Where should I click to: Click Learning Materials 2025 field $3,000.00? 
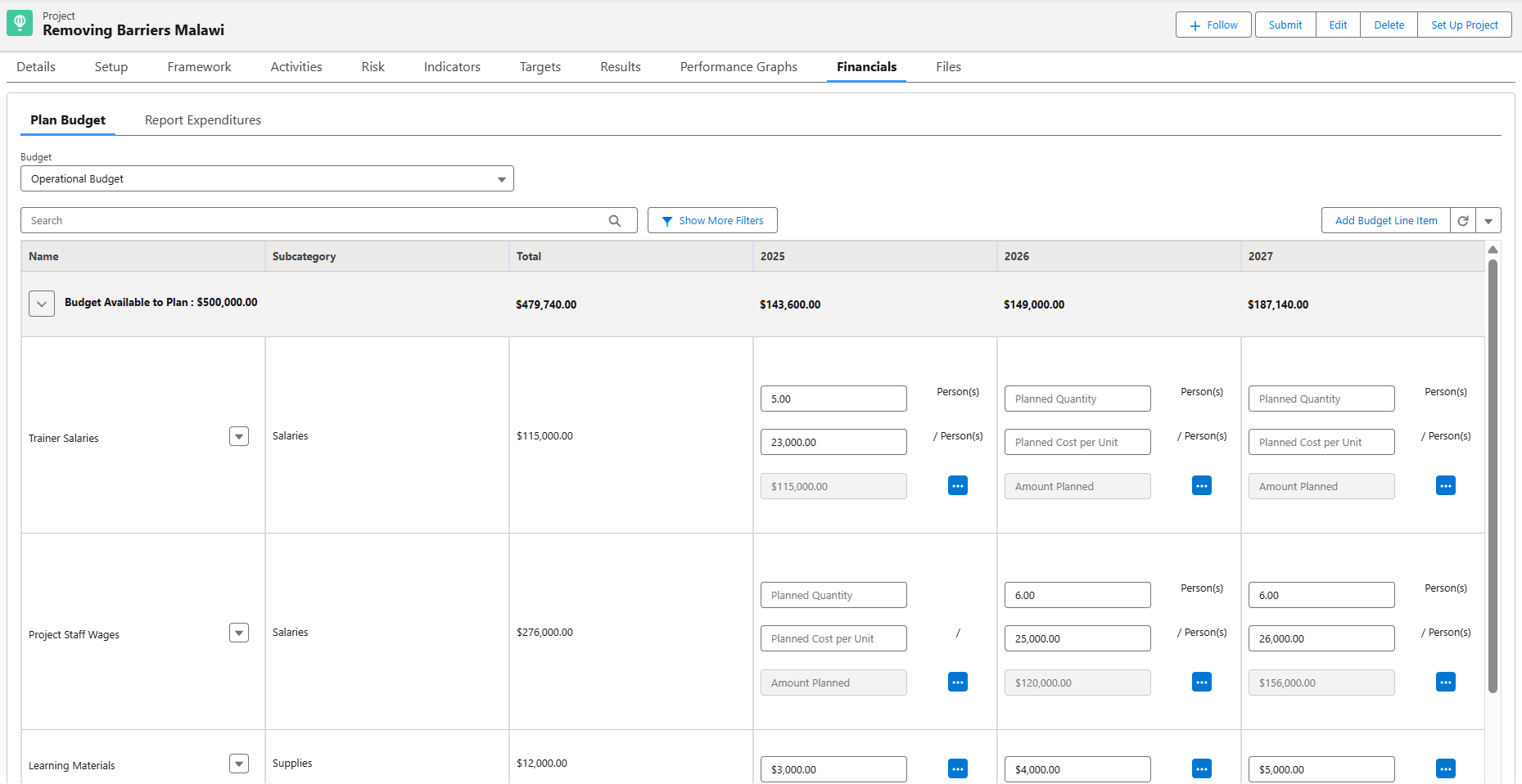pyautogui.click(x=833, y=770)
